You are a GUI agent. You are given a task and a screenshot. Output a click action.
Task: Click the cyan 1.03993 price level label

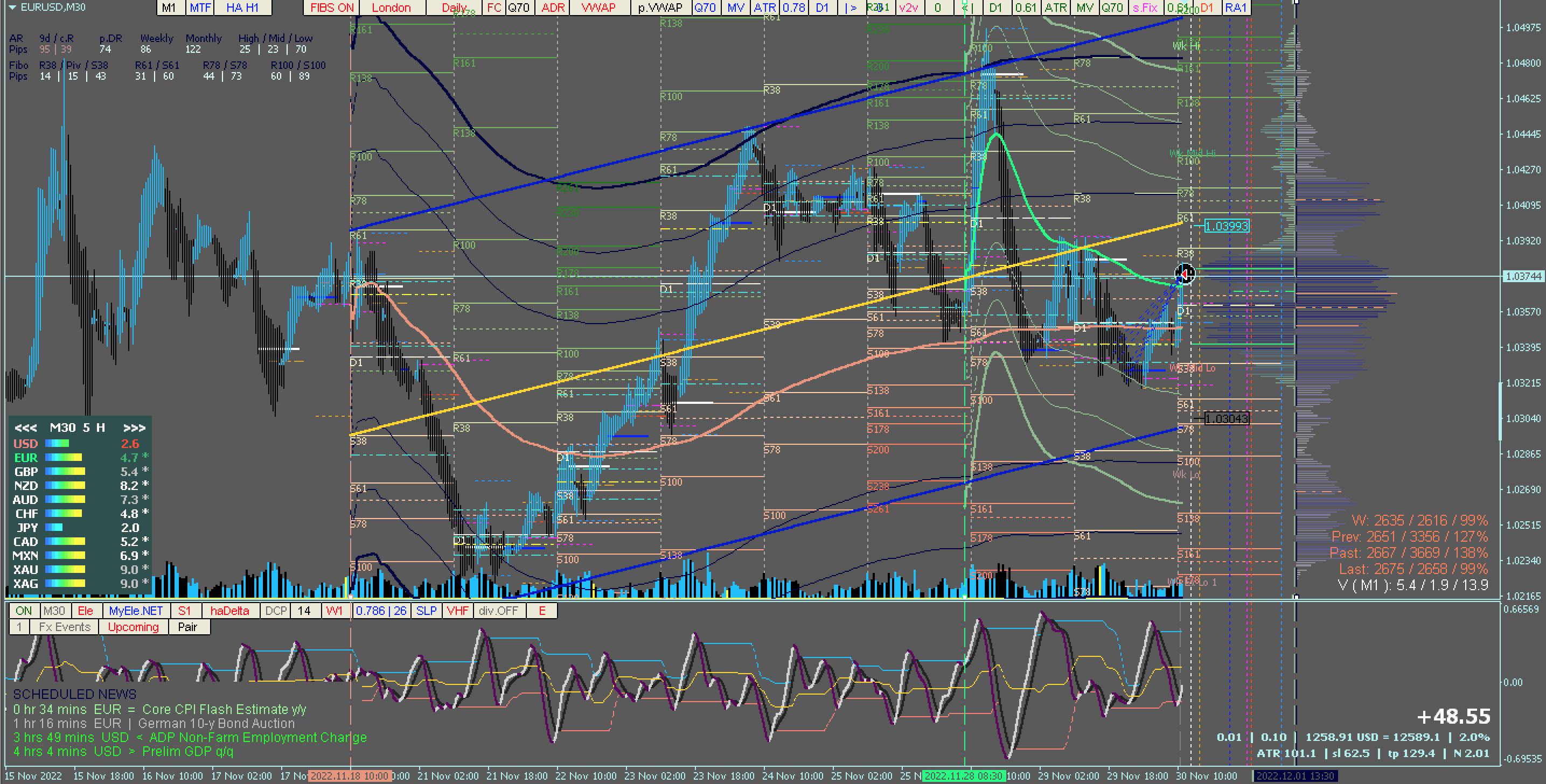[x=1226, y=226]
